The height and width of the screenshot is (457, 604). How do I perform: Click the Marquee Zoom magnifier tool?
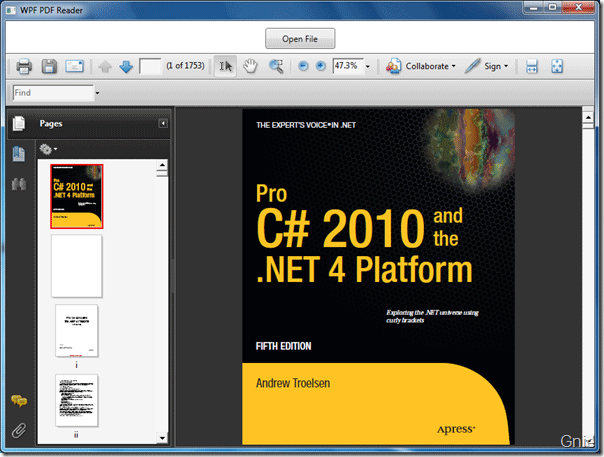[275, 67]
